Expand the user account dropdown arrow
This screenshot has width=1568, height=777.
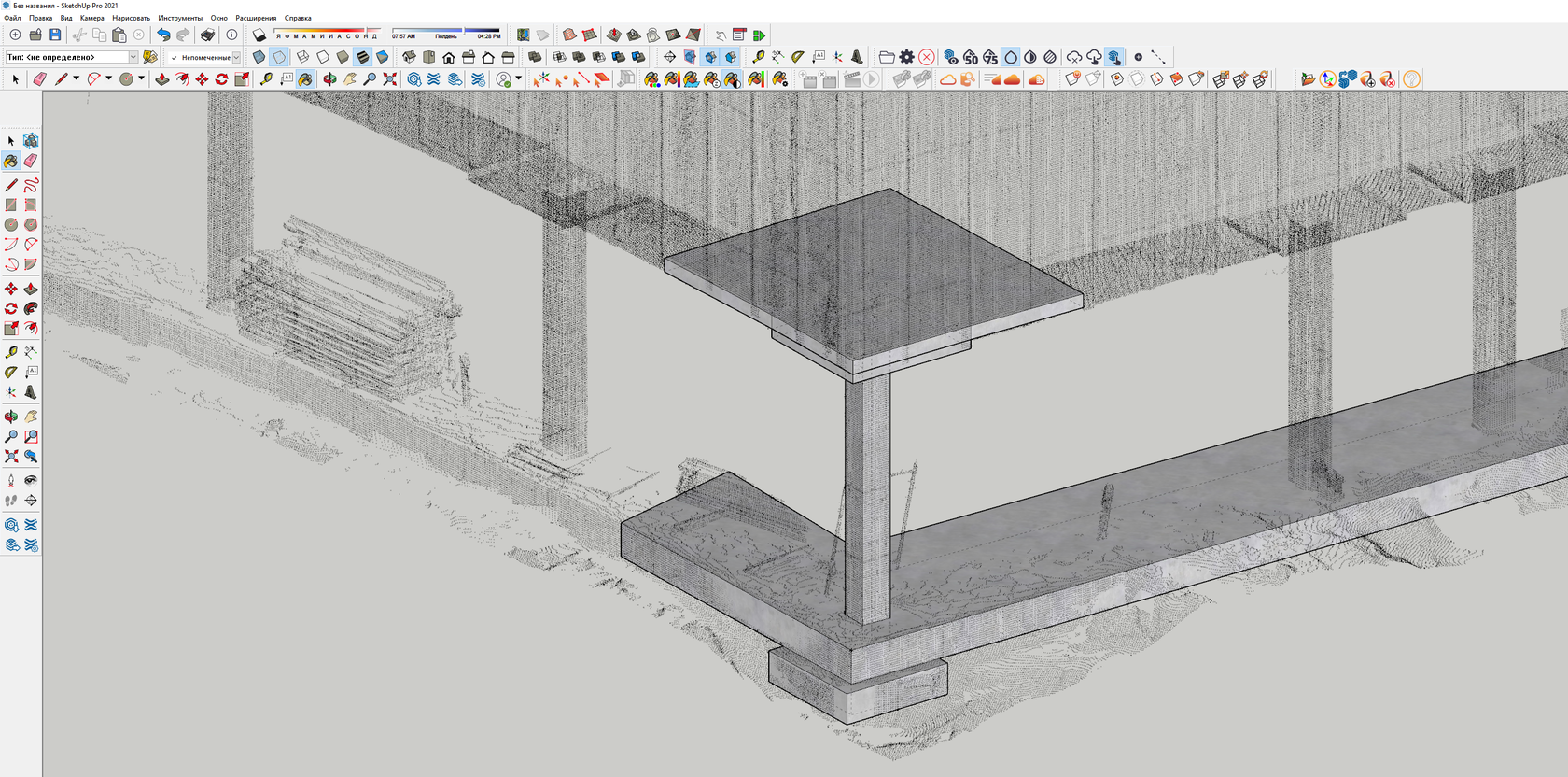(x=518, y=78)
